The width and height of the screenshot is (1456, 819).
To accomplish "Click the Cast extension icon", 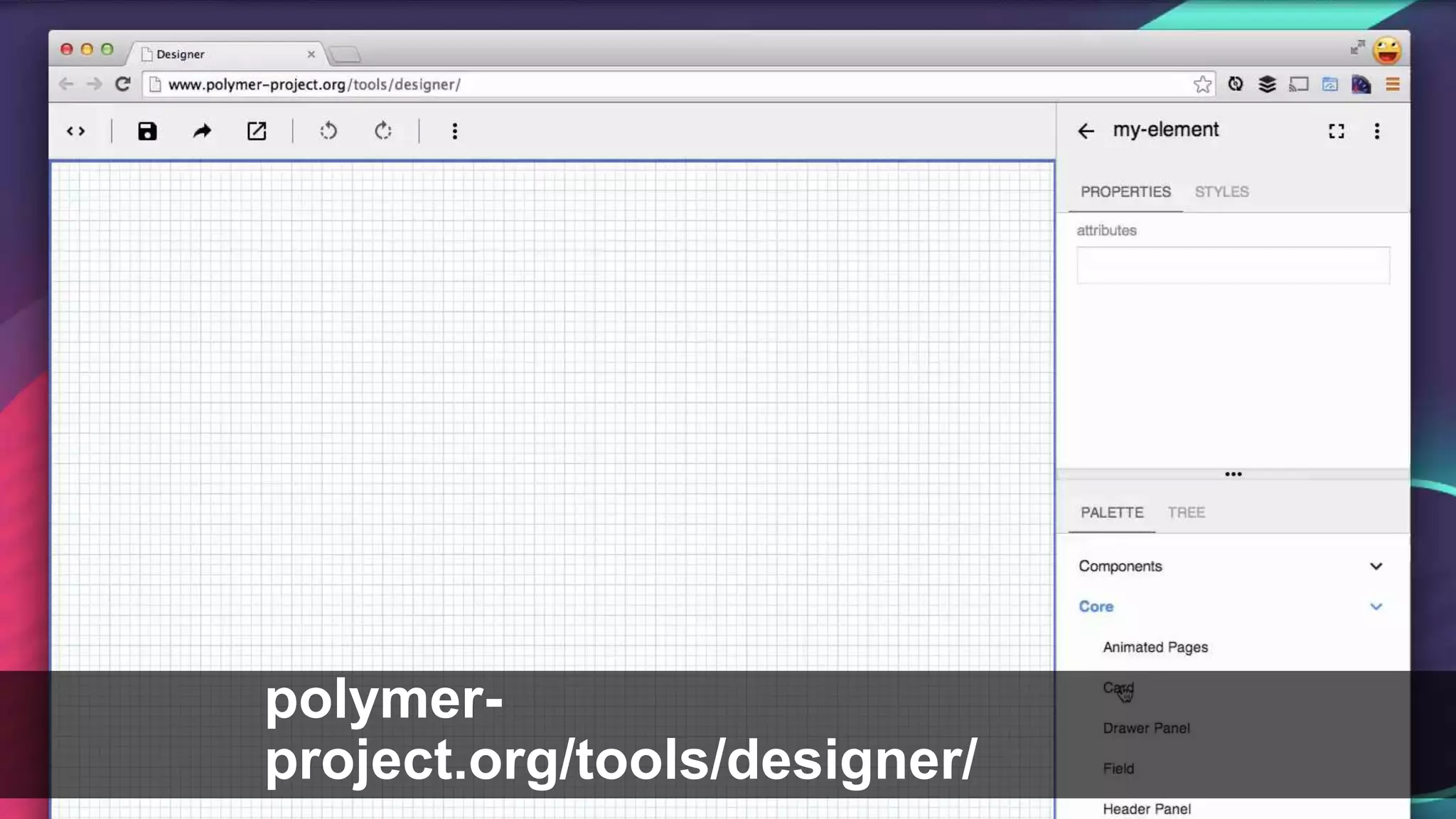I will tap(1299, 85).
